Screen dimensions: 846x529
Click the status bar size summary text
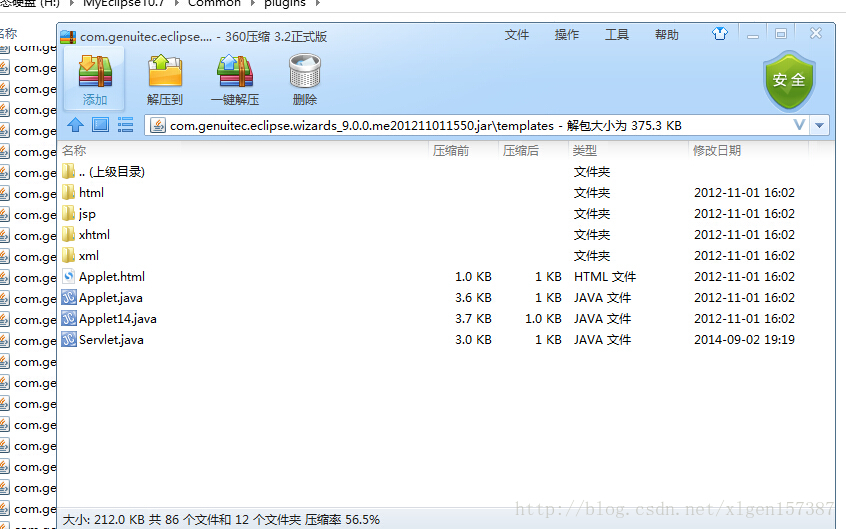[x=221, y=520]
